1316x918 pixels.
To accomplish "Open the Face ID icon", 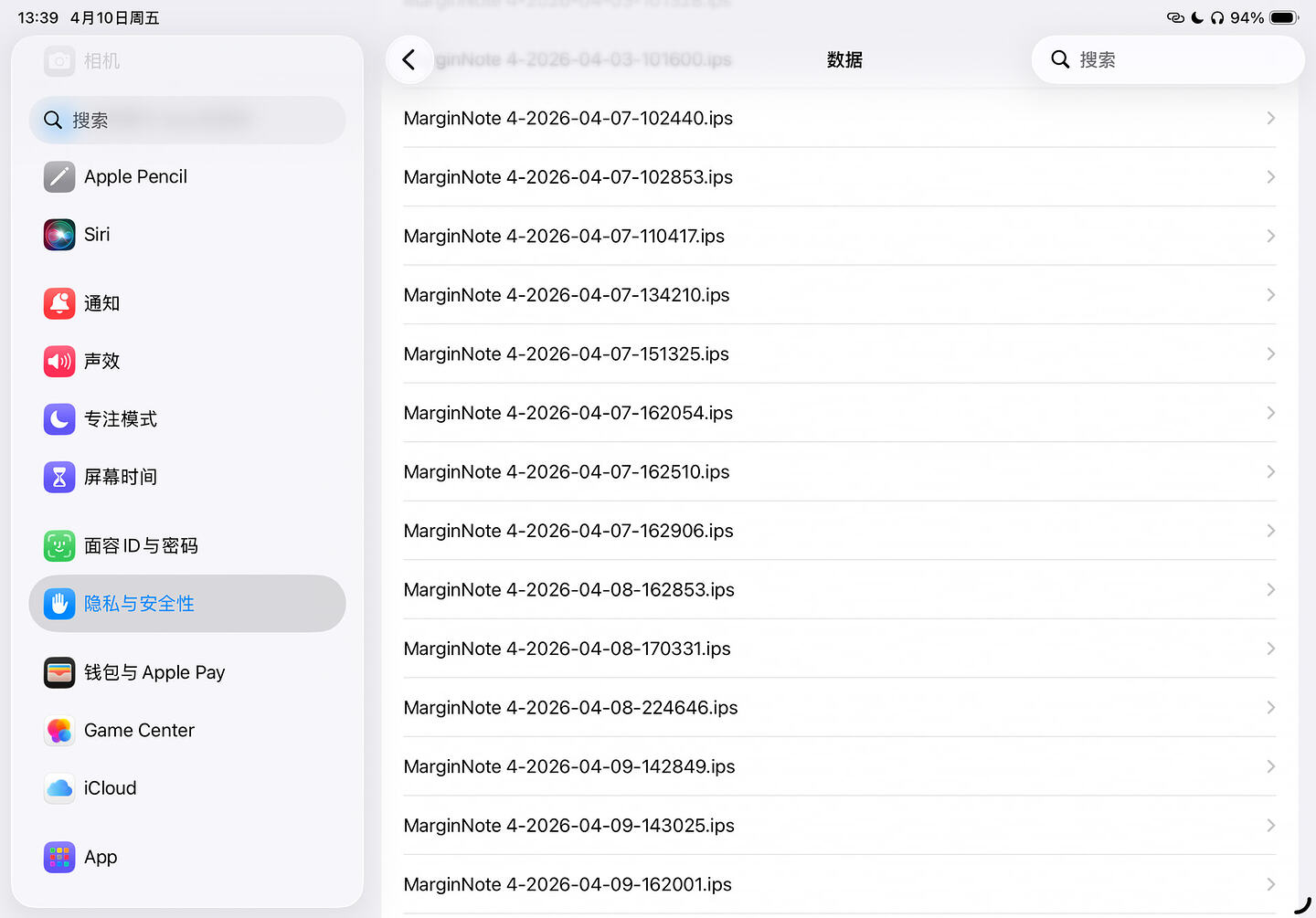I will 59,546.
